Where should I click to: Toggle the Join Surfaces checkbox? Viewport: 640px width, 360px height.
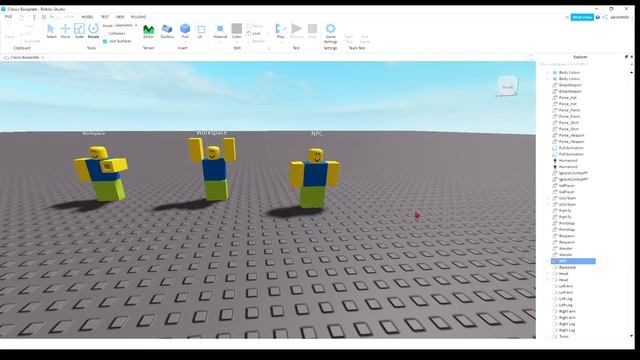click(105, 41)
